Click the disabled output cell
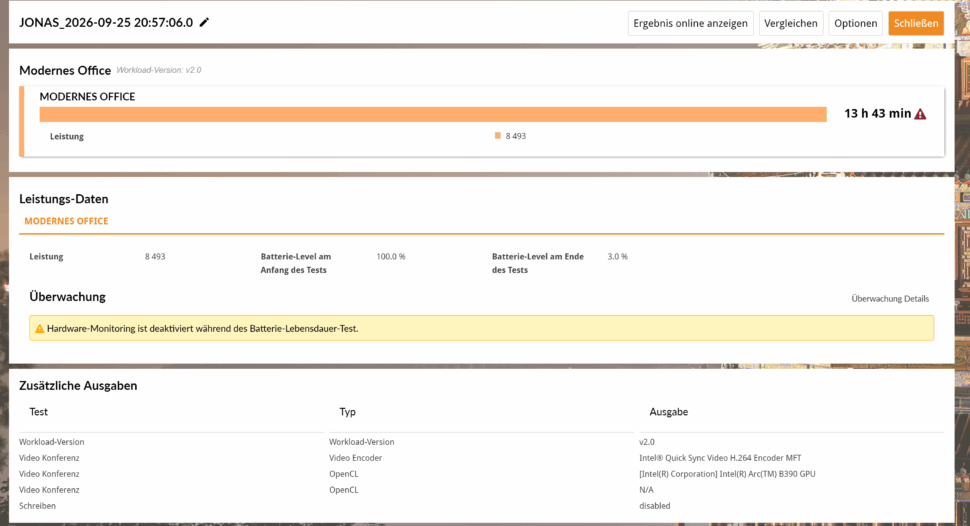This screenshot has width=970, height=526. click(x=655, y=506)
